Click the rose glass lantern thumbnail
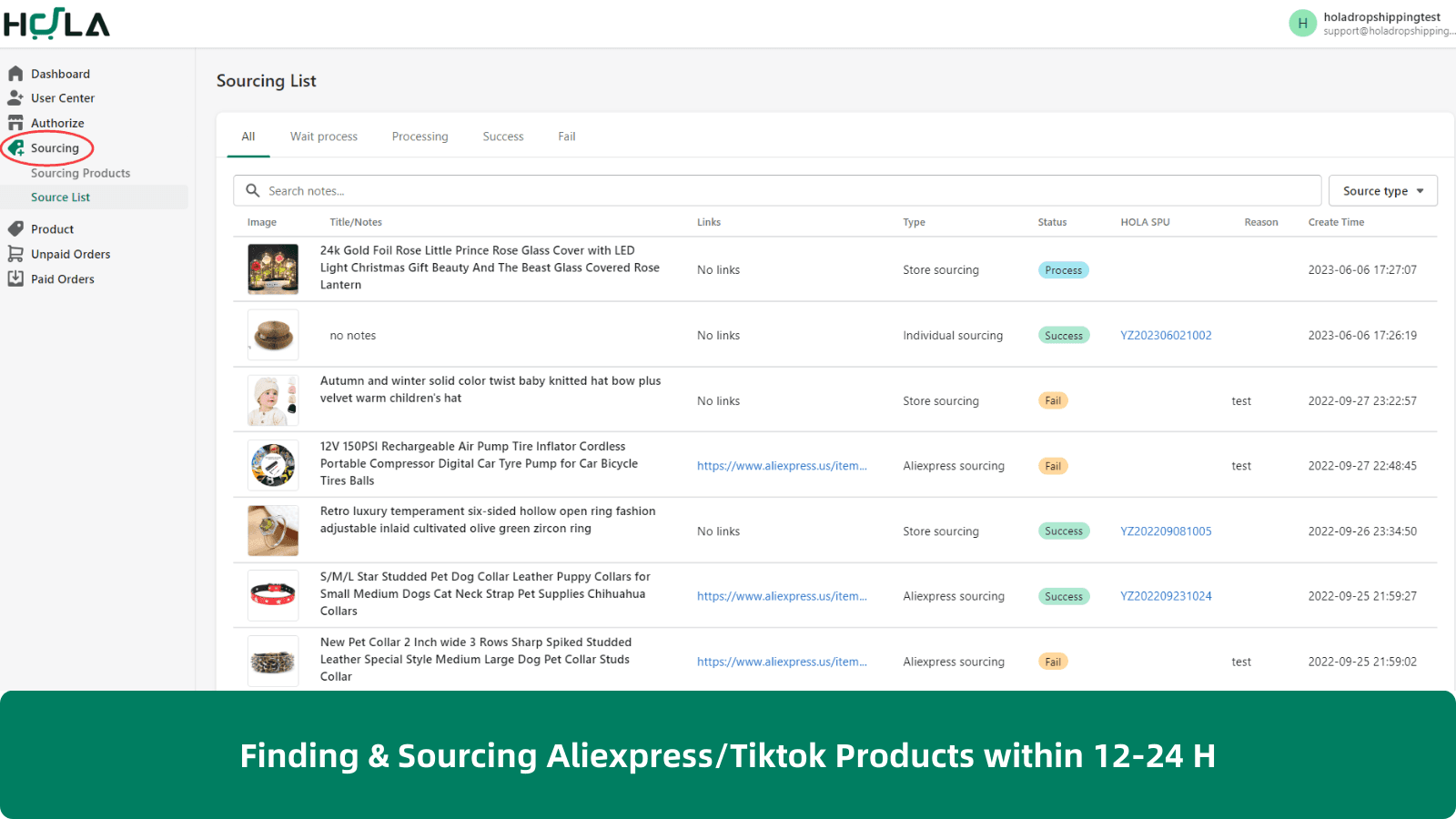 pos(273,269)
